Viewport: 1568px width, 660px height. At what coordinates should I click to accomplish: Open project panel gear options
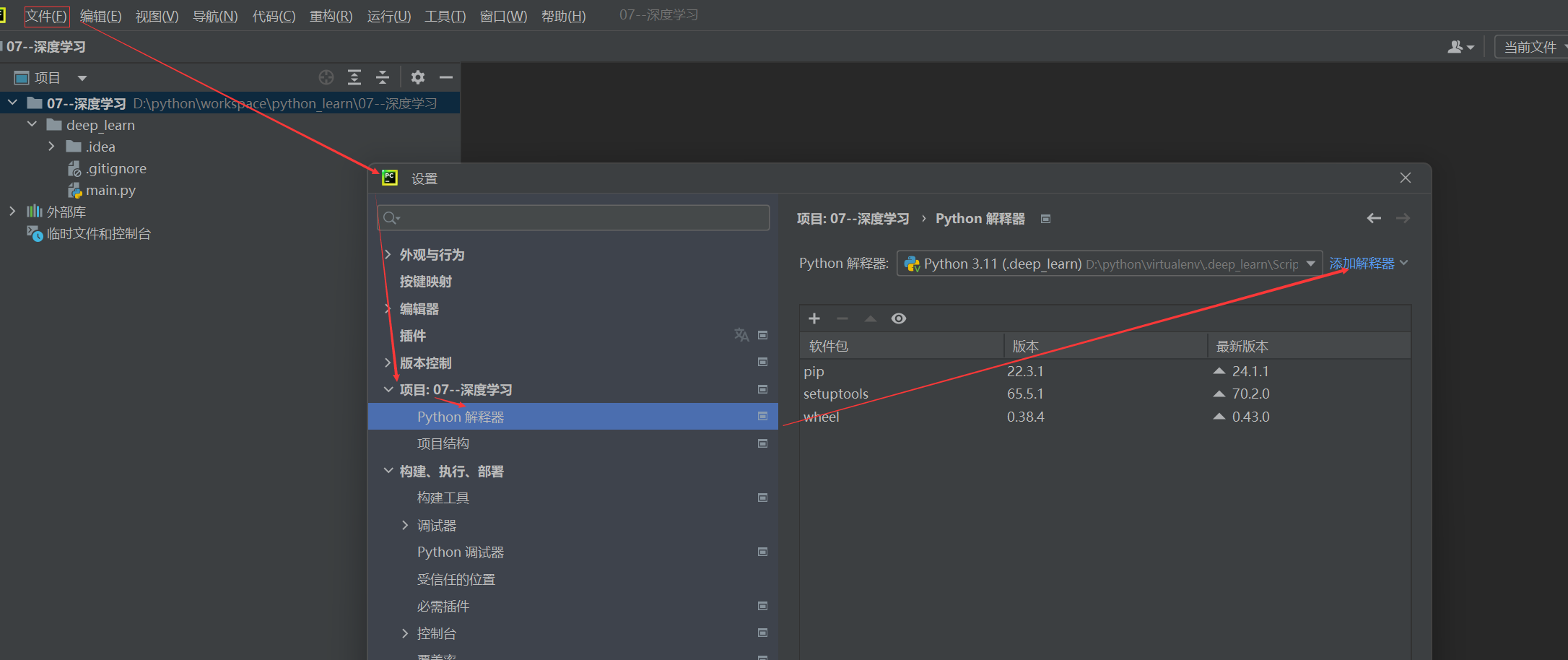[x=418, y=77]
